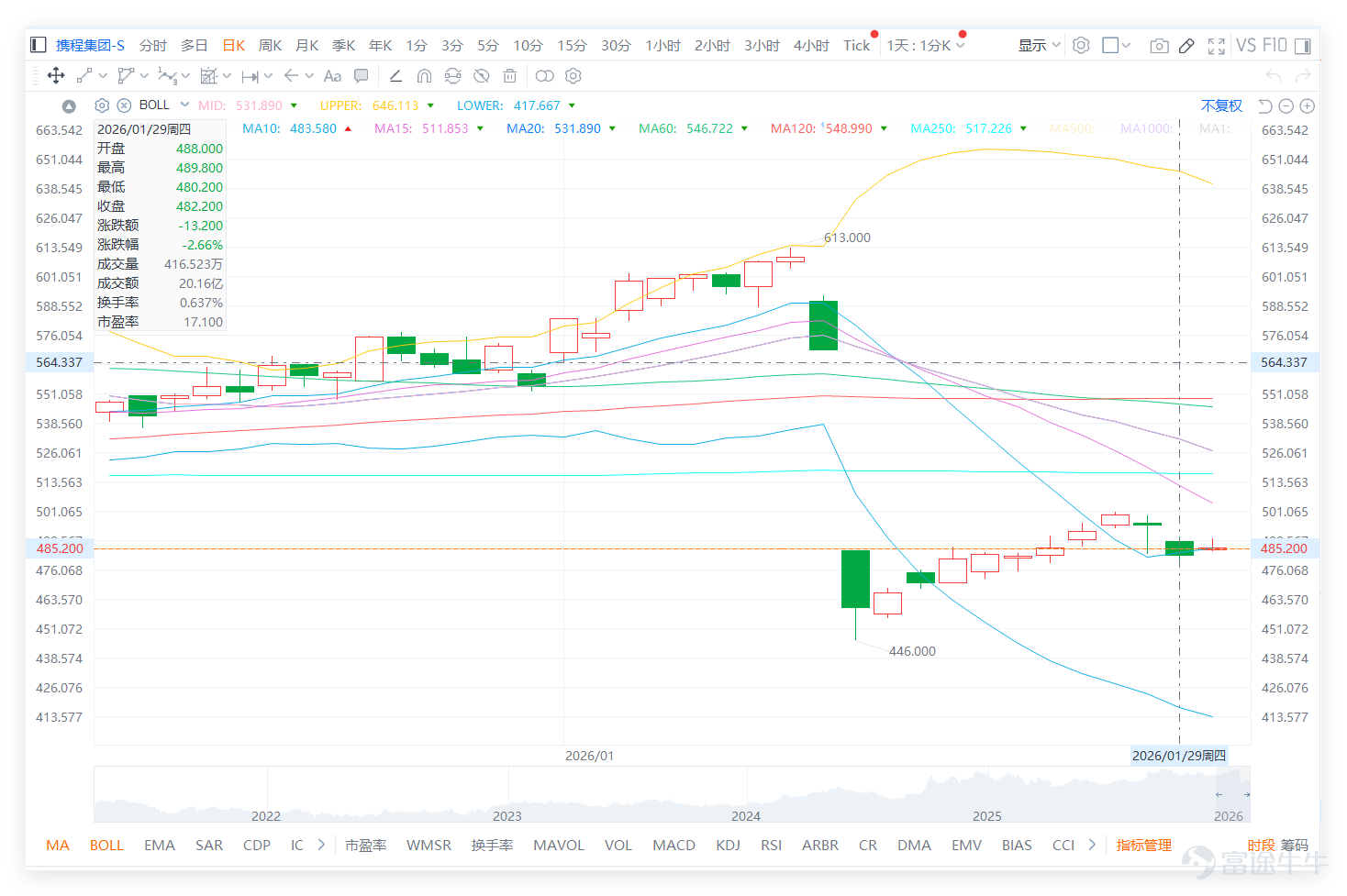Switch to 分时 intraday view
1347x896 pixels.
pyautogui.click(x=153, y=45)
